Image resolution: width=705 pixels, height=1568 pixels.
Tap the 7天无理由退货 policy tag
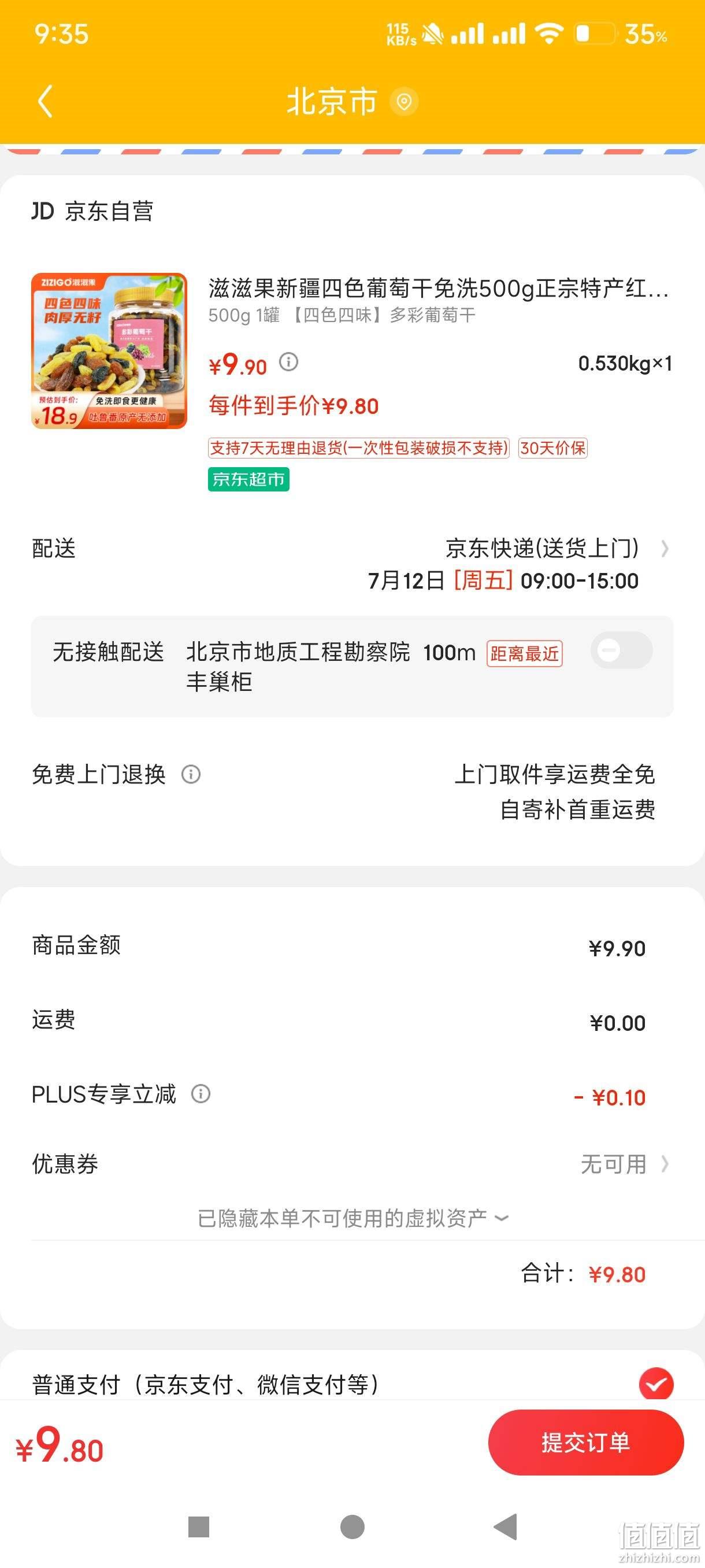[x=358, y=448]
